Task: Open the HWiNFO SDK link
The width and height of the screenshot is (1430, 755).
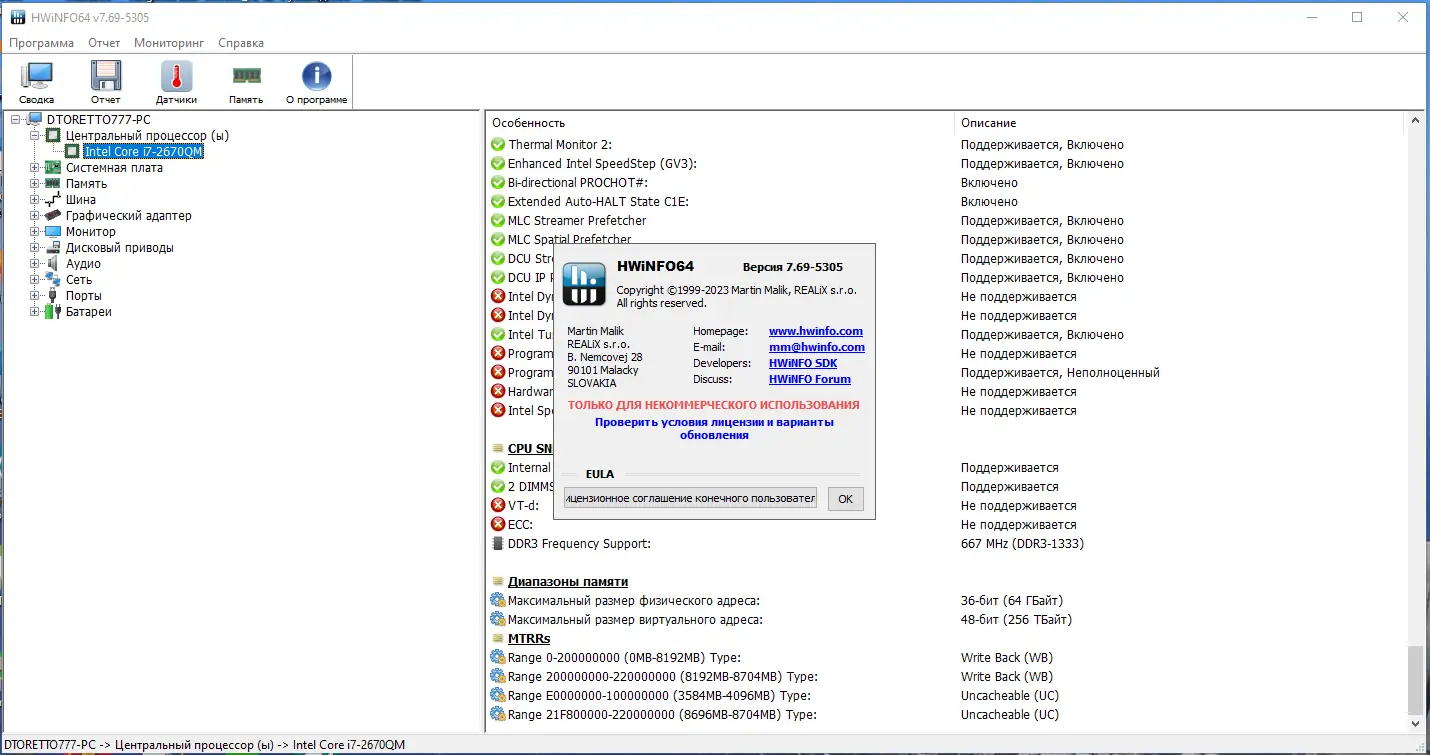Action: [x=803, y=364]
